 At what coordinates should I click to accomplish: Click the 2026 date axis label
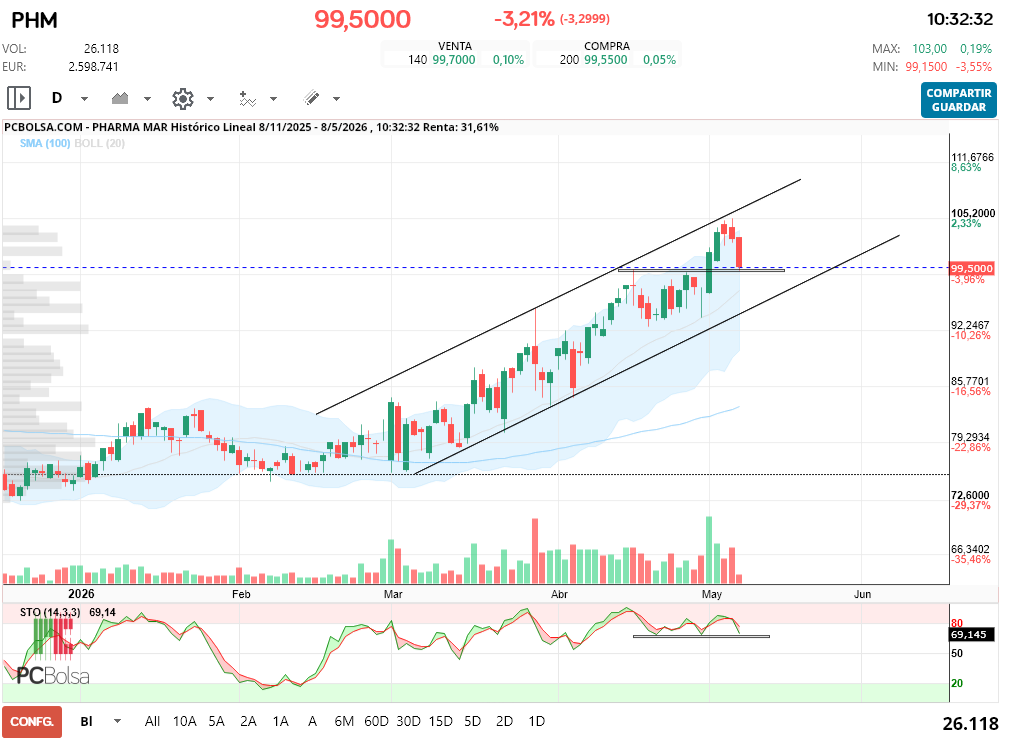[81, 594]
